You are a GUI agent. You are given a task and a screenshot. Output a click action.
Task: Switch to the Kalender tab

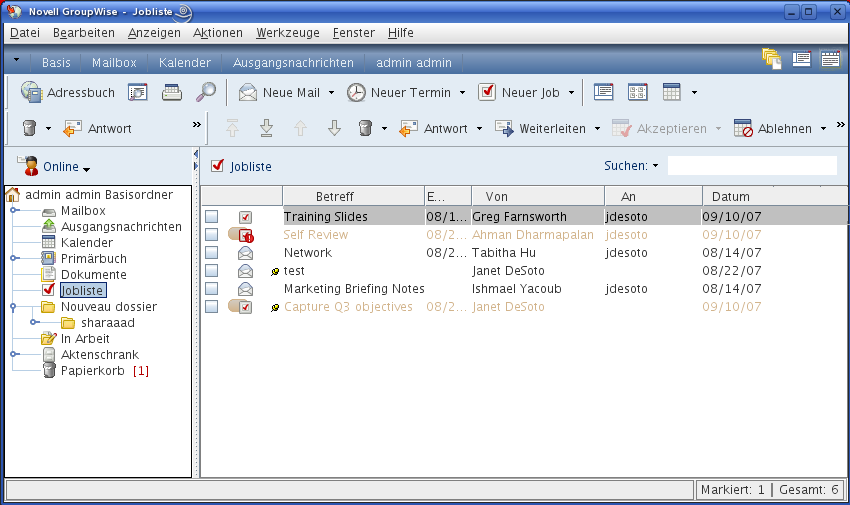pyautogui.click(x=185, y=63)
